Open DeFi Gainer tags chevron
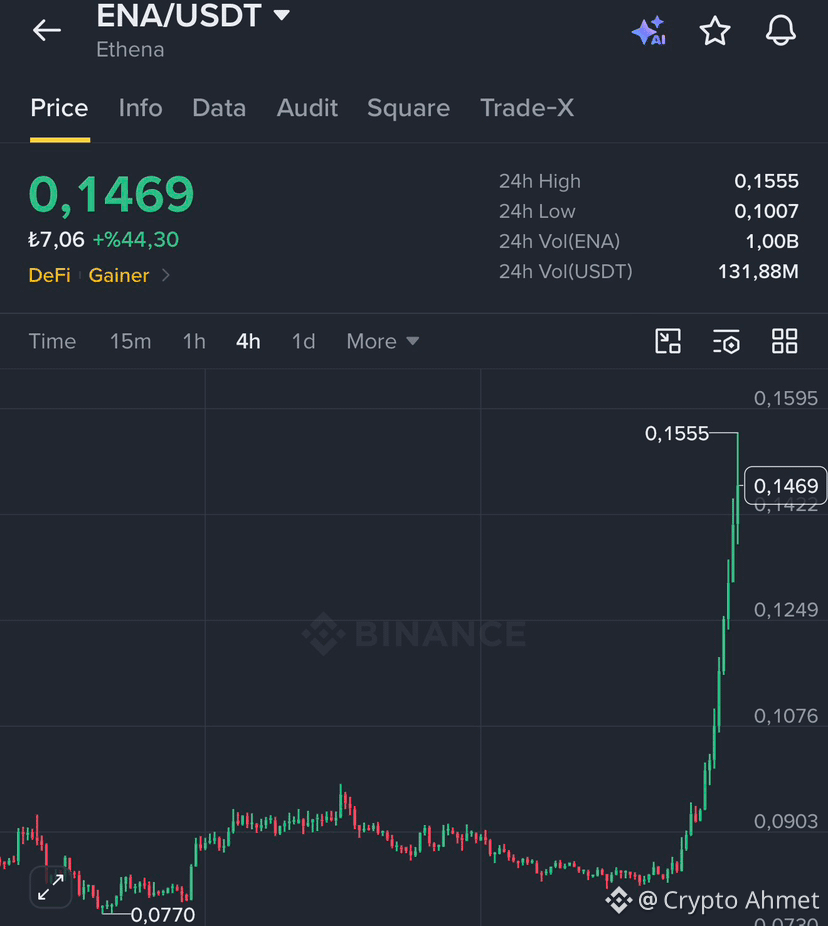 click(166, 275)
